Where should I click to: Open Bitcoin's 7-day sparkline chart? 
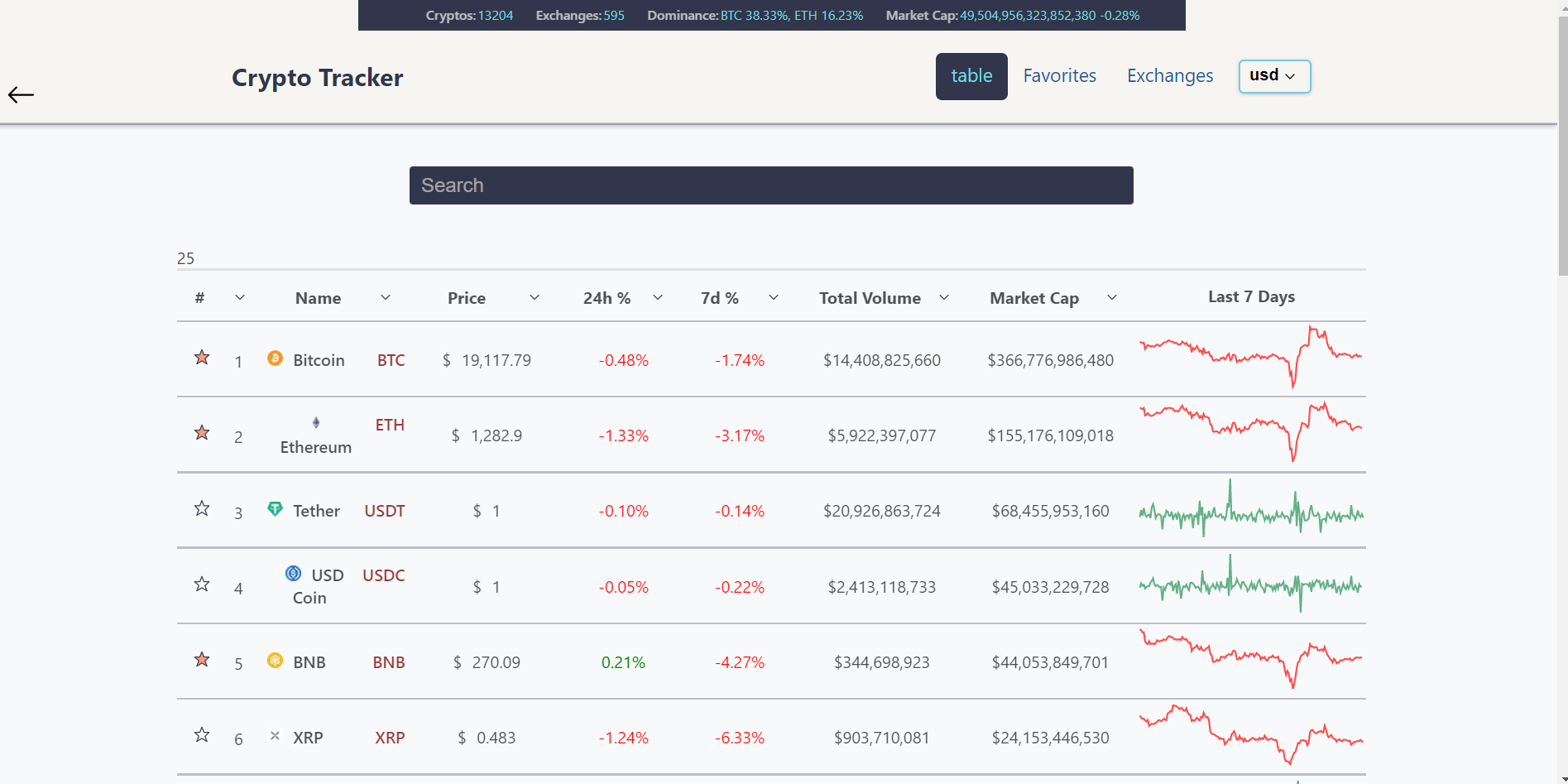[1251, 358]
